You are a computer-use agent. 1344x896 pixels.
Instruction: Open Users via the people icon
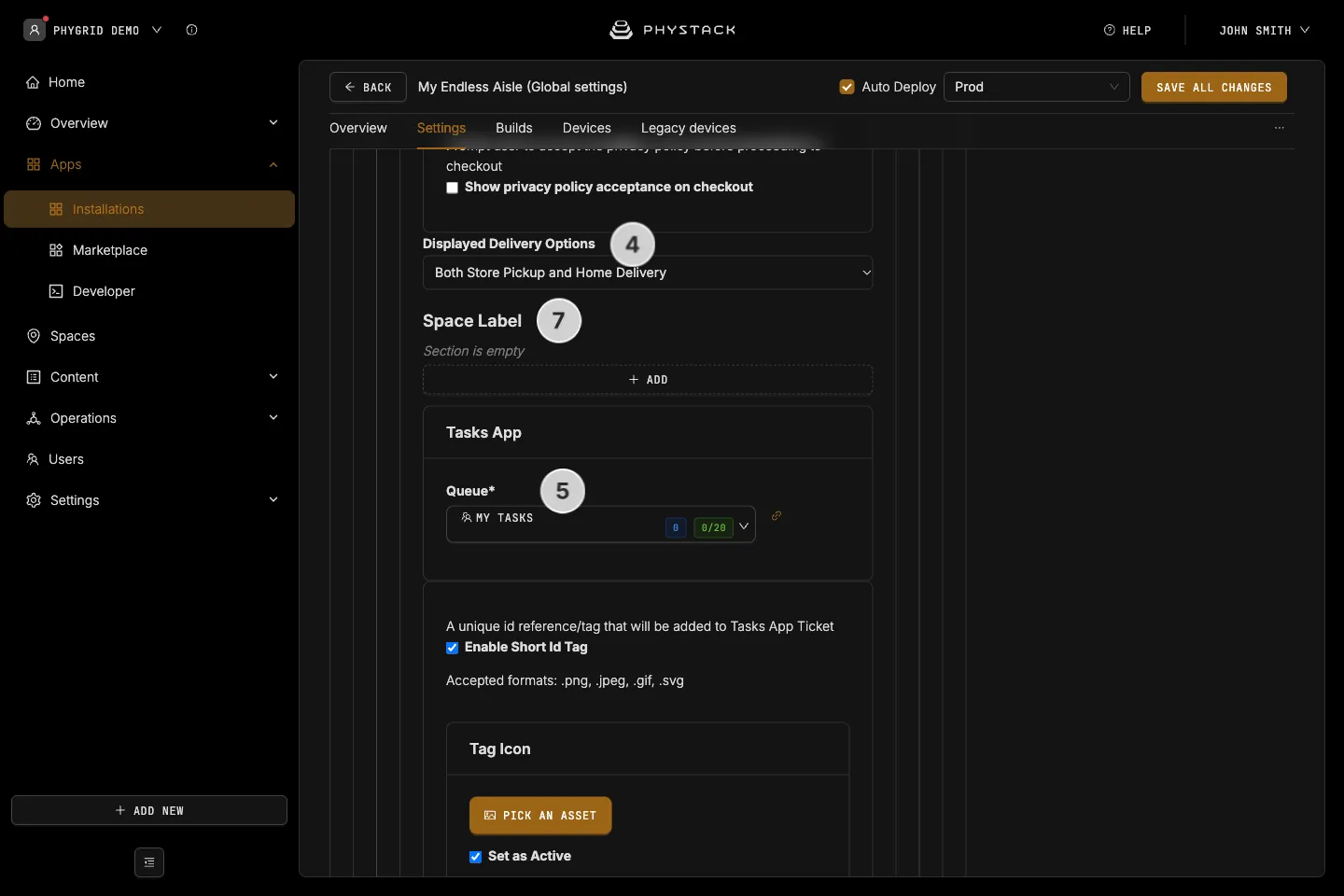(33, 459)
